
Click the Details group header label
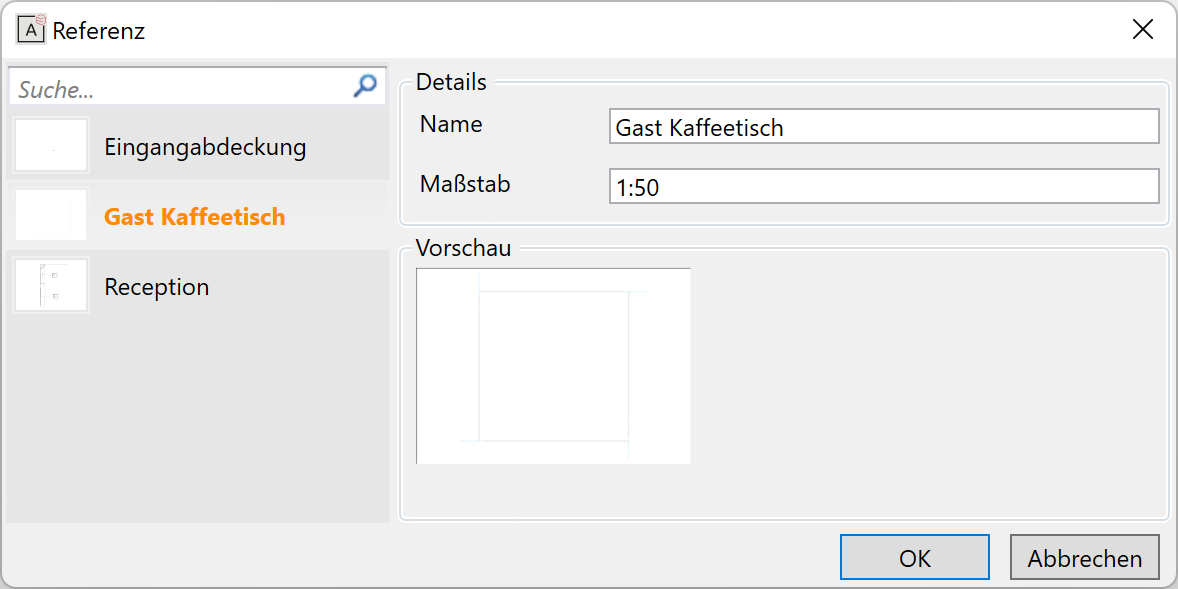click(451, 82)
